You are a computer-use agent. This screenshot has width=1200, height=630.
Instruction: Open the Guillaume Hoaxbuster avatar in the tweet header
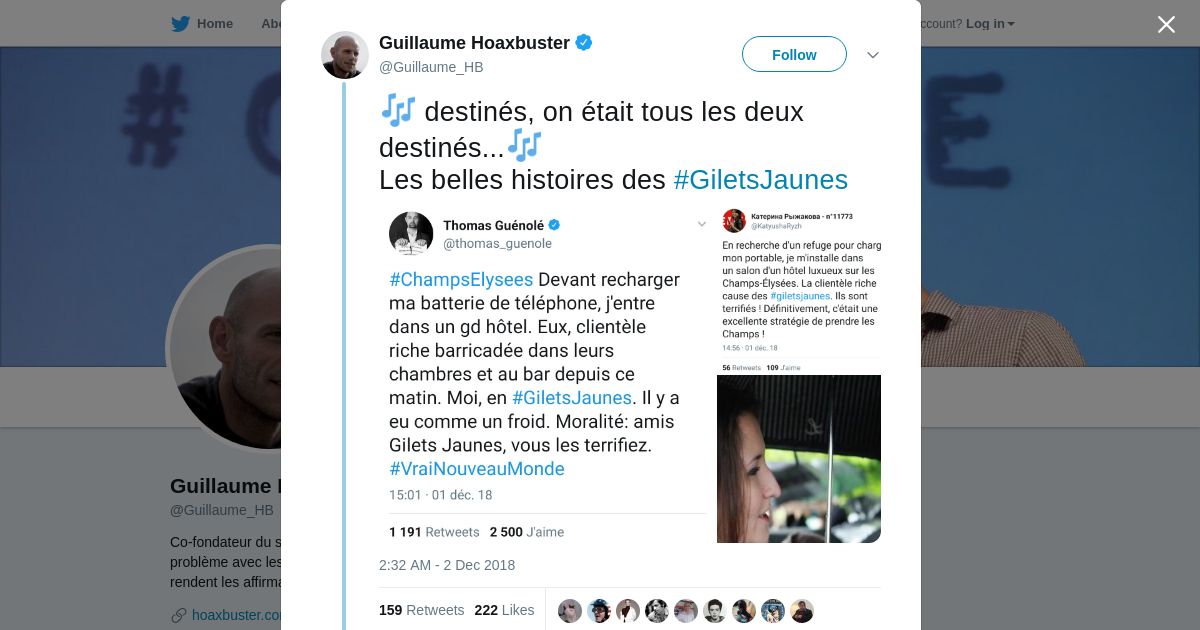coord(345,55)
